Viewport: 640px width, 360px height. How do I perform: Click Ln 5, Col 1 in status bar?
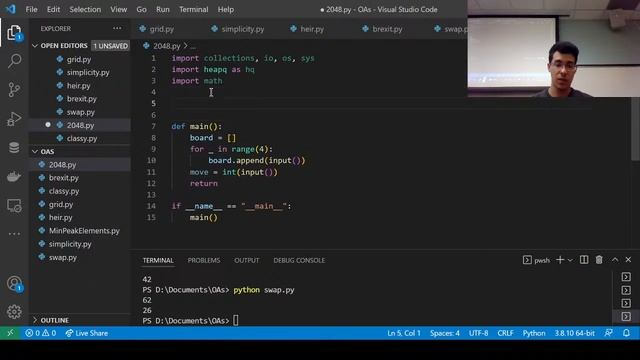404,333
